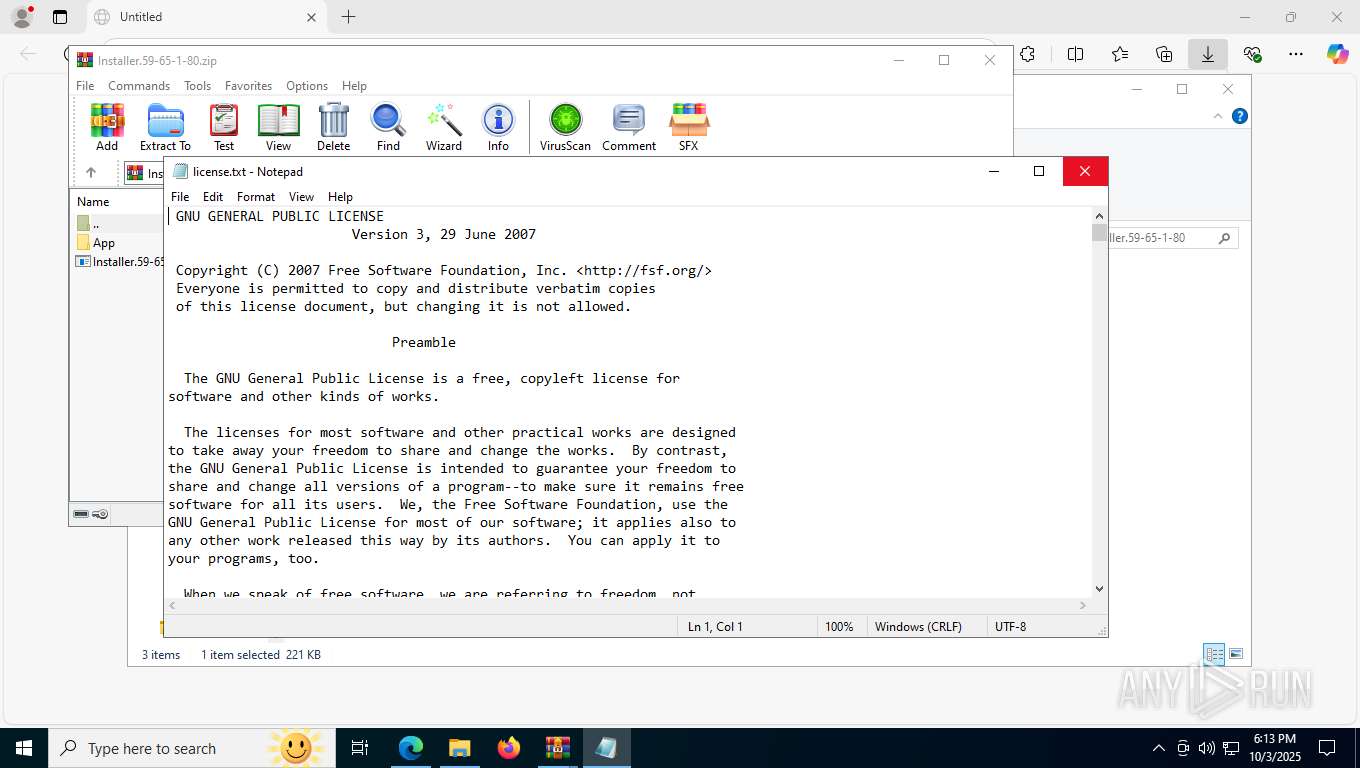
Task: Open a new tab in Edge
Action: 348,17
